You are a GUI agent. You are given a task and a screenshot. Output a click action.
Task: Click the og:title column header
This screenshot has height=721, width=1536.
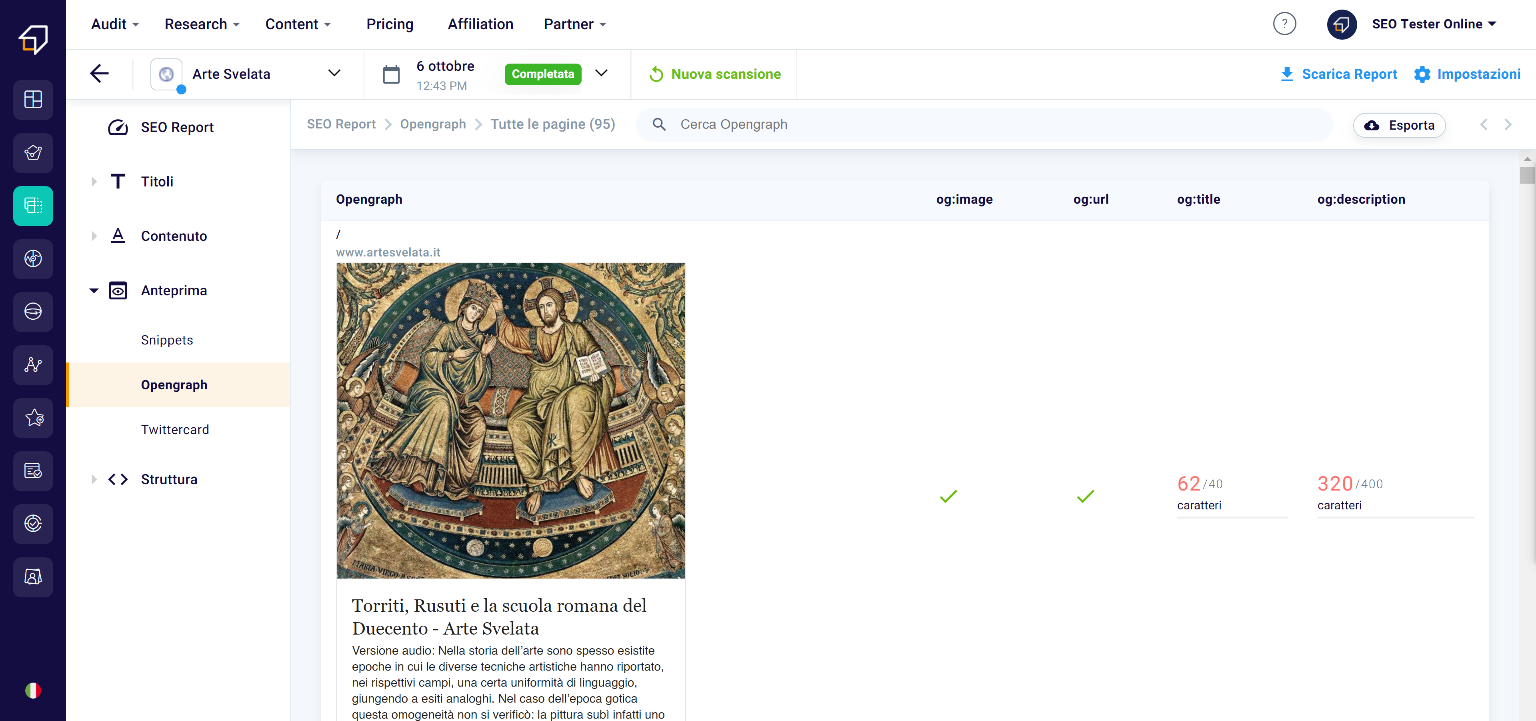tap(1198, 199)
